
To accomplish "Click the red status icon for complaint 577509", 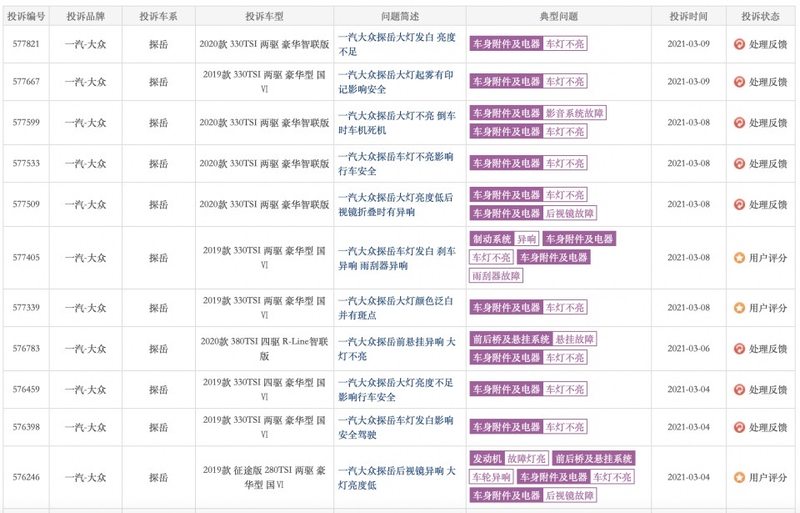I will coord(739,205).
